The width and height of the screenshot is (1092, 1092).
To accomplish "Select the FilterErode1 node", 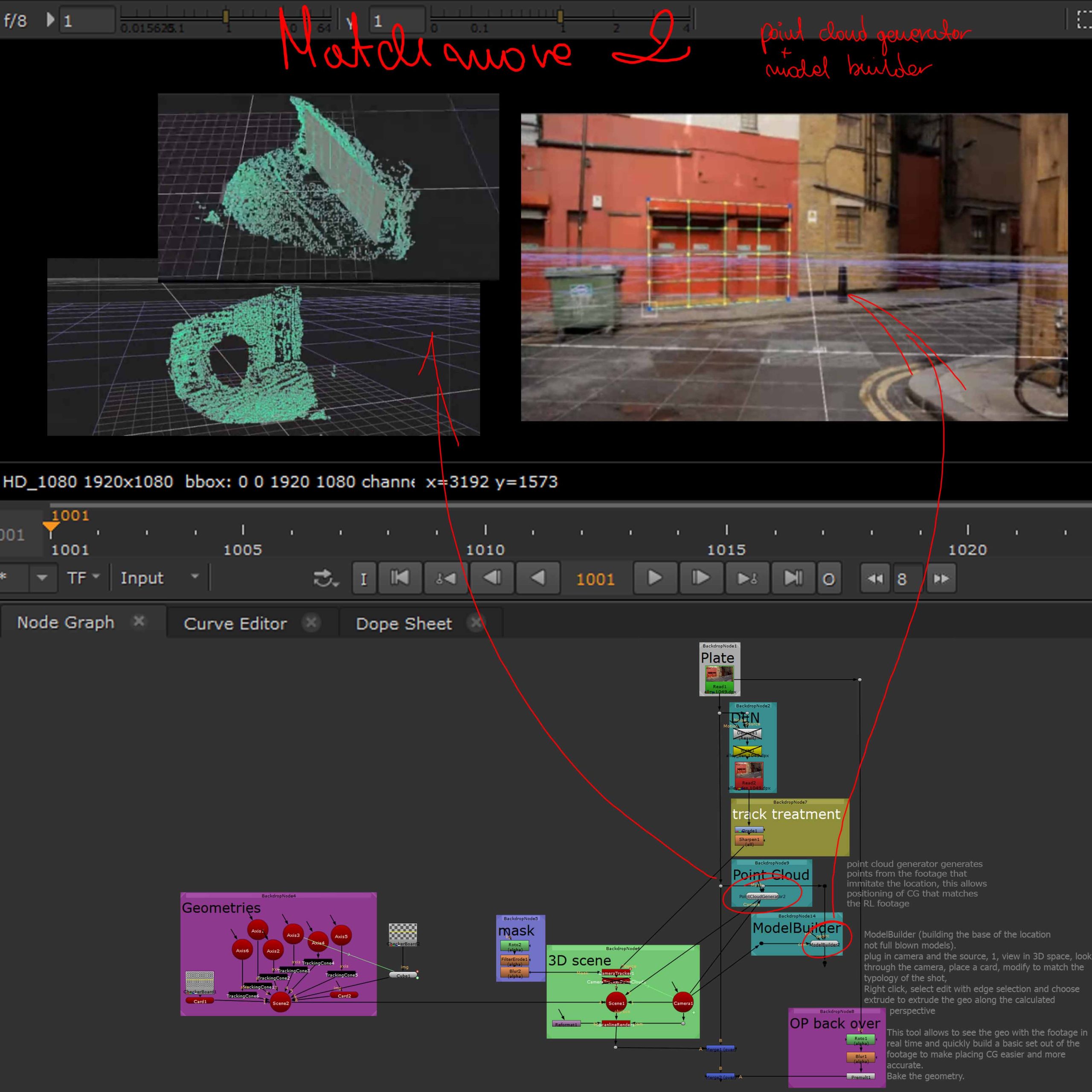I will tap(514, 960).
